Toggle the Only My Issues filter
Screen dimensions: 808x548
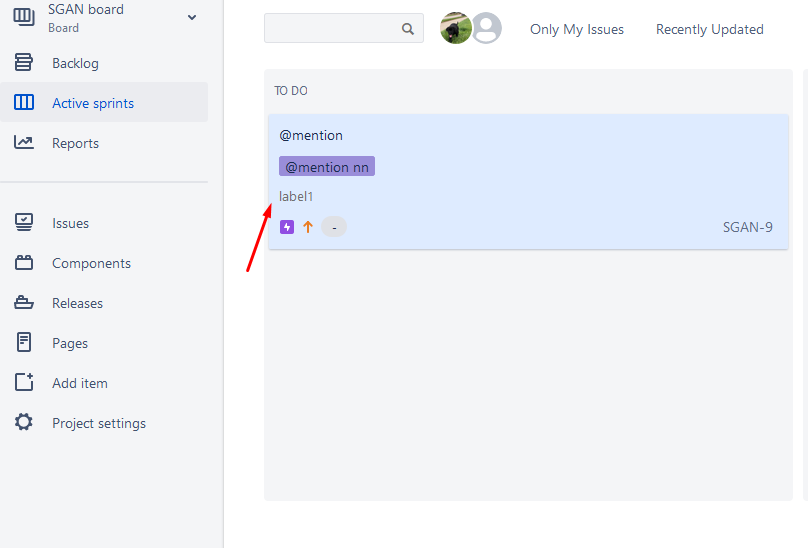[577, 29]
